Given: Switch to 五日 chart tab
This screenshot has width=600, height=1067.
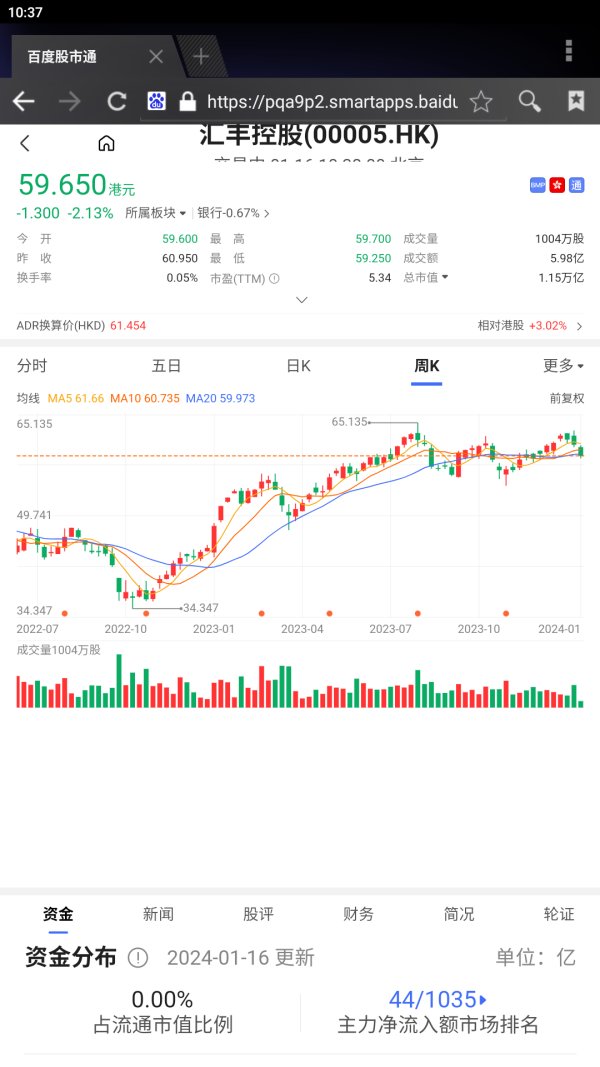Looking at the screenshot, I should (x=166, y=366).
